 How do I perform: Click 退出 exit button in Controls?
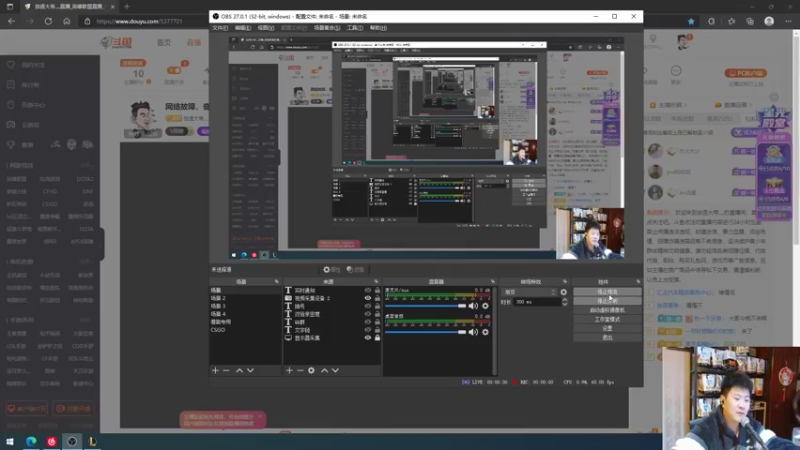pyautogui.click(x=607, y=338)
